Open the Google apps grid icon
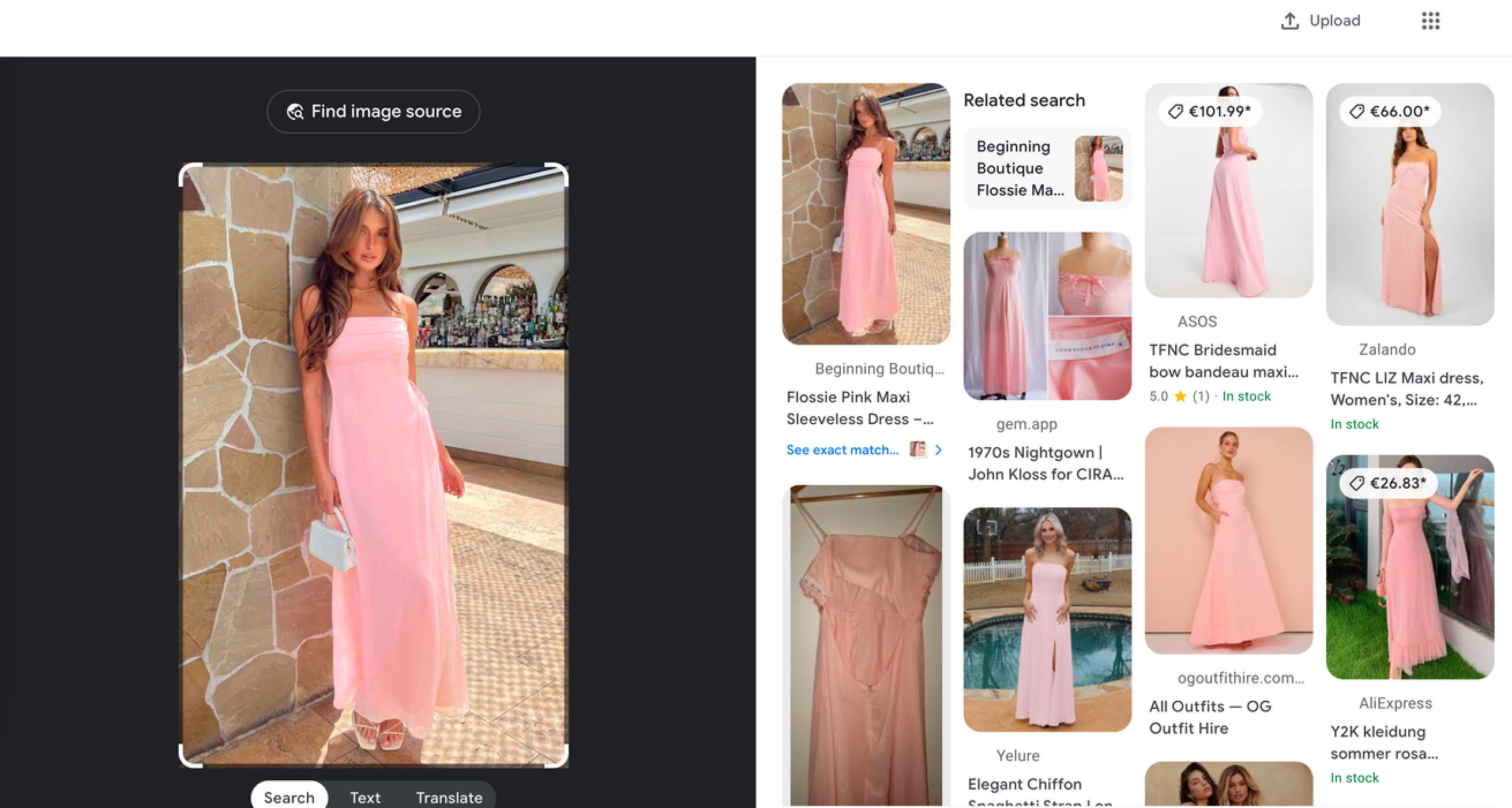The image size is (1512, 808). click(1430, 21)
